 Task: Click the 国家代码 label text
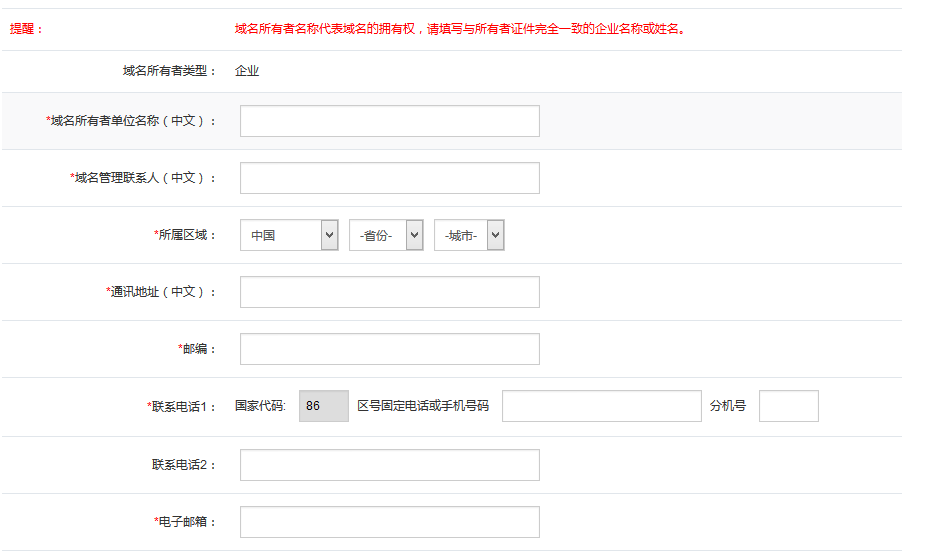(260, 406)
